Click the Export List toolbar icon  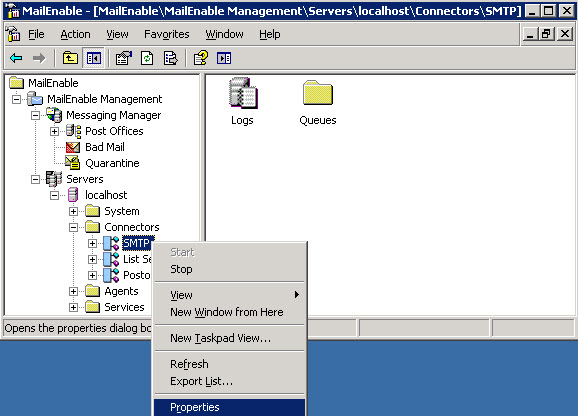(171, 58)
